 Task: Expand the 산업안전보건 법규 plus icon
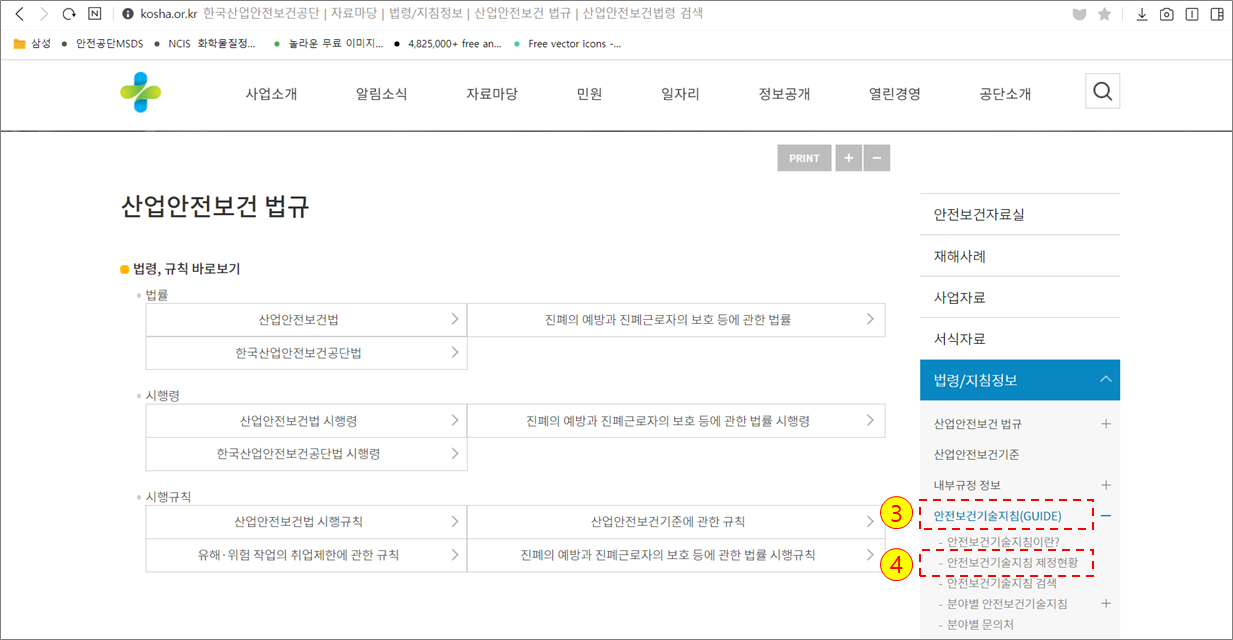[x=1106, y=424]
